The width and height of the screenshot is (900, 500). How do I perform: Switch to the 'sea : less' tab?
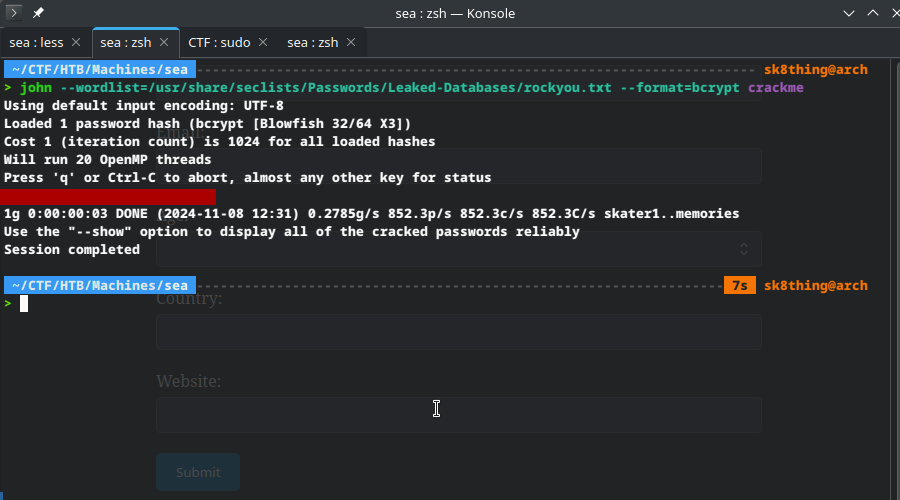point(36,42)
